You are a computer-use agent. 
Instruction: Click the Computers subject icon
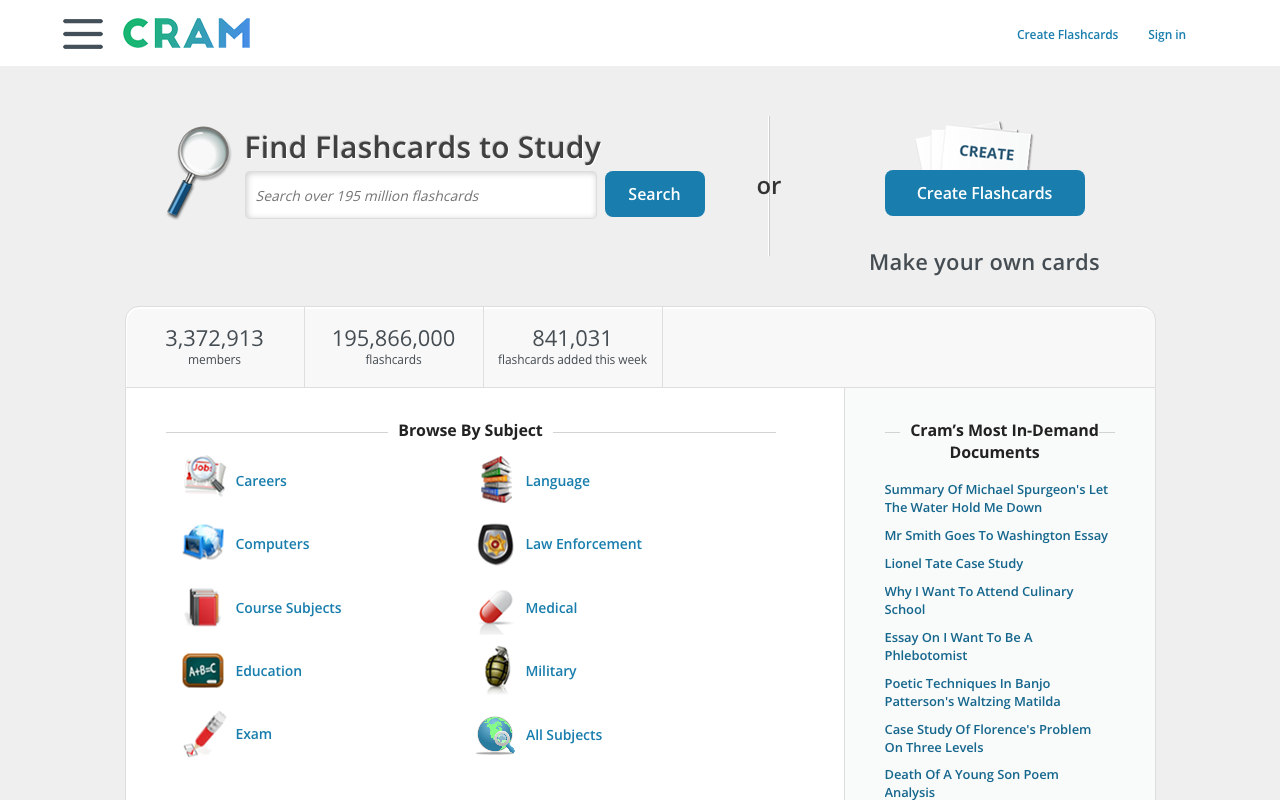click(204, 542)
